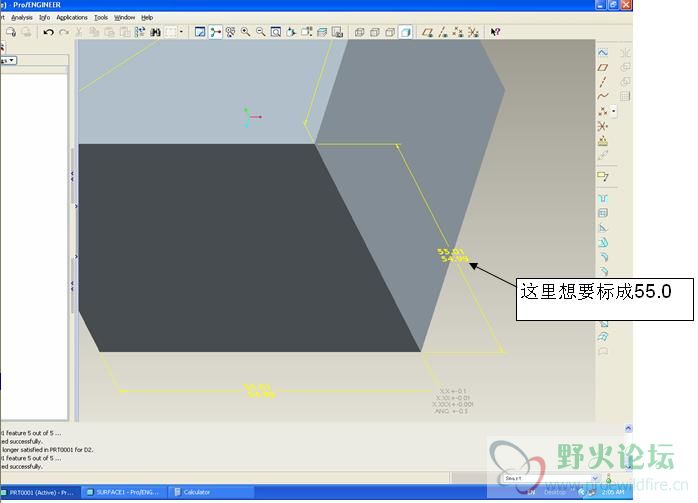Click the Redo arrow icon

click(64, 32)
